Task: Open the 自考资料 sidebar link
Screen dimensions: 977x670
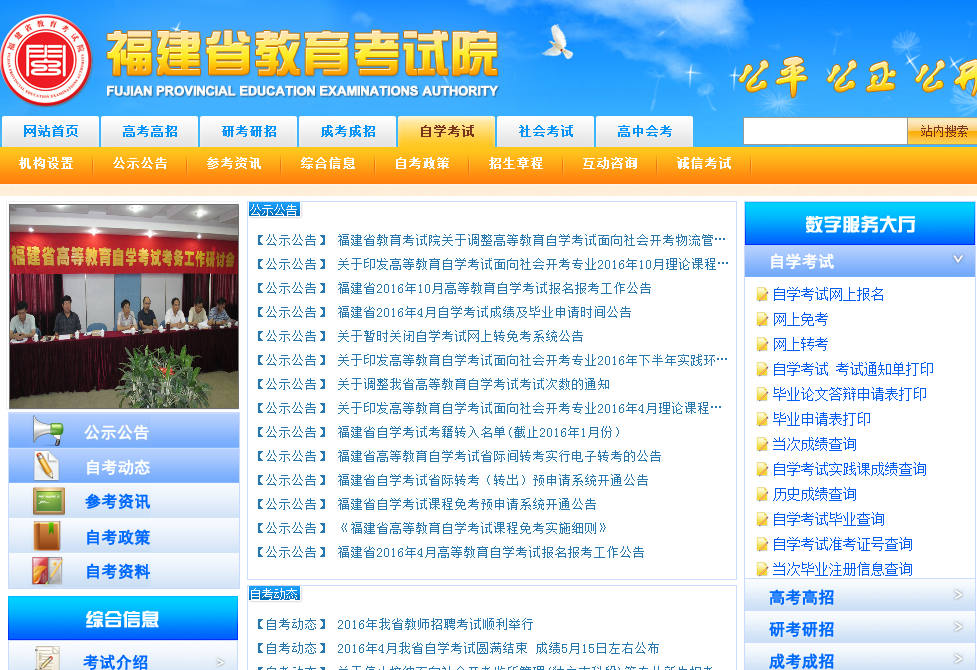Action: click(x=118, y=572)
